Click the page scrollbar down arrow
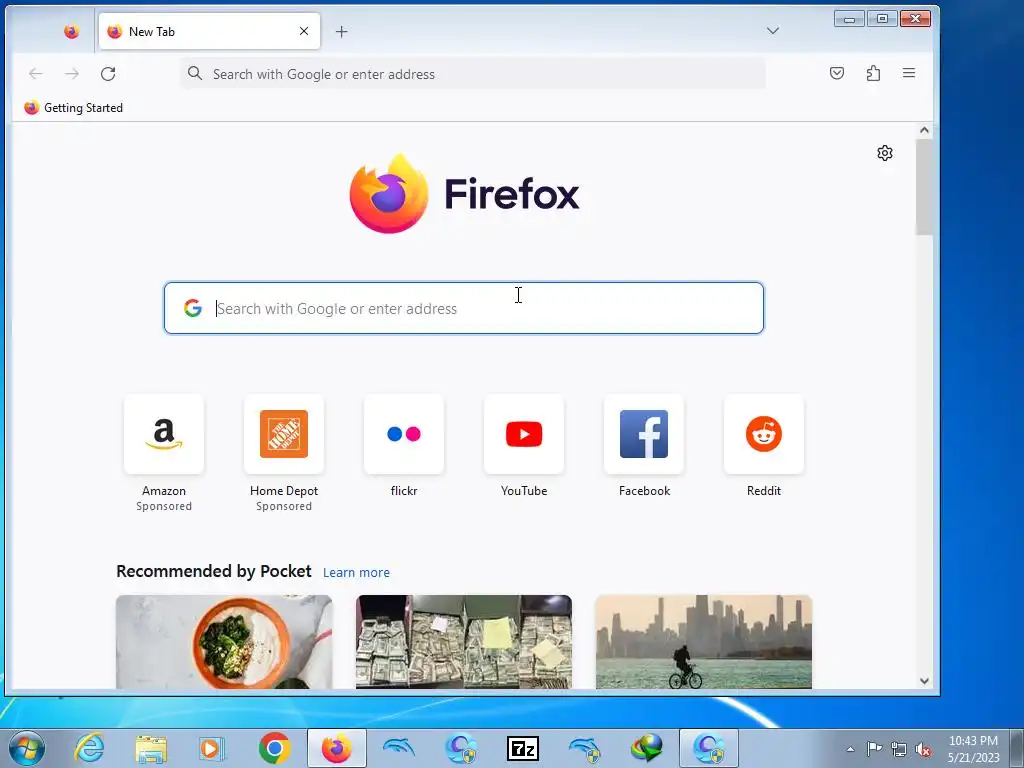 (x=924, y=680)
